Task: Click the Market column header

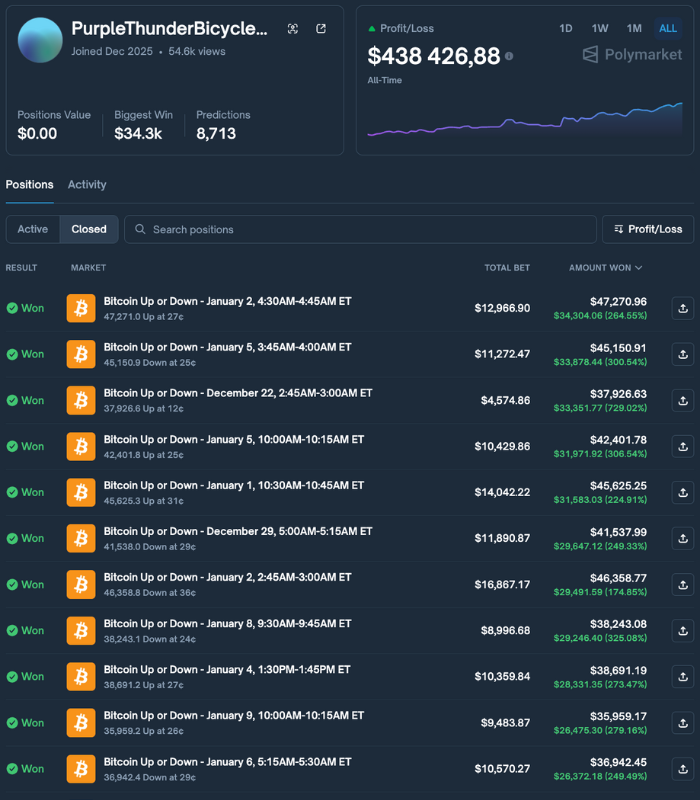Action: (x=88, y=268)
